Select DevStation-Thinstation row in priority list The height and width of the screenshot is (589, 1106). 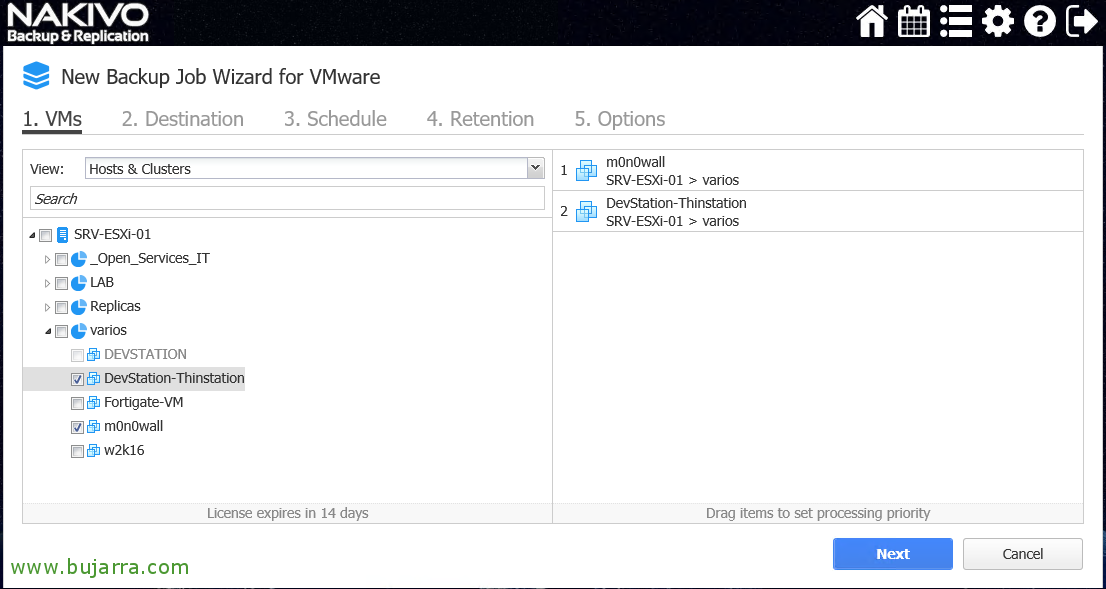(x=818, y=212)
